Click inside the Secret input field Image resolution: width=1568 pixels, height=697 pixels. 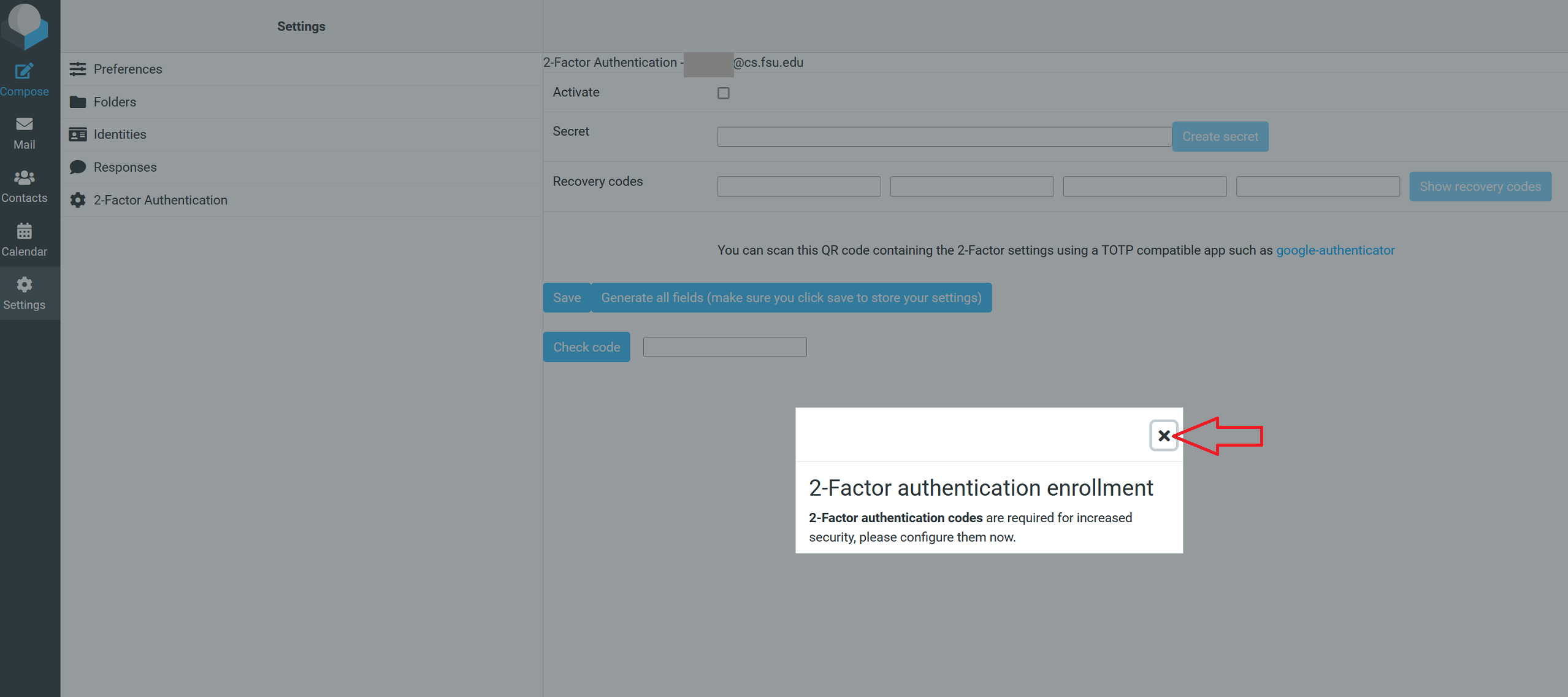(943, 136)
